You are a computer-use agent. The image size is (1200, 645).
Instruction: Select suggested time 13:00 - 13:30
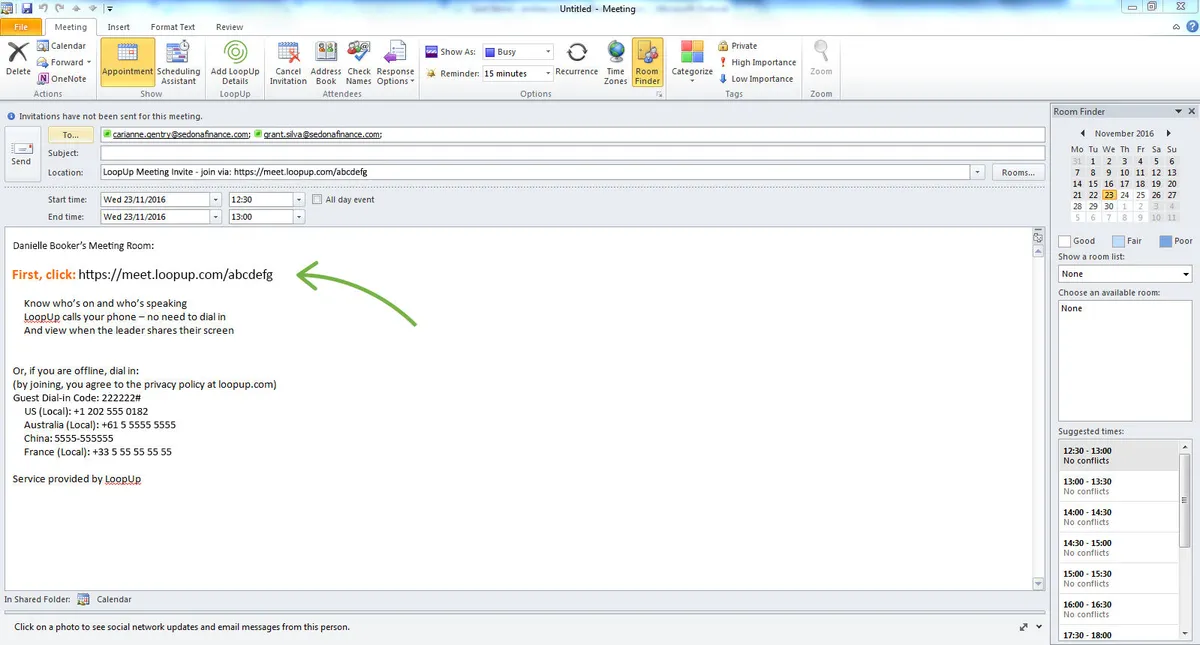click(1119, 486)
